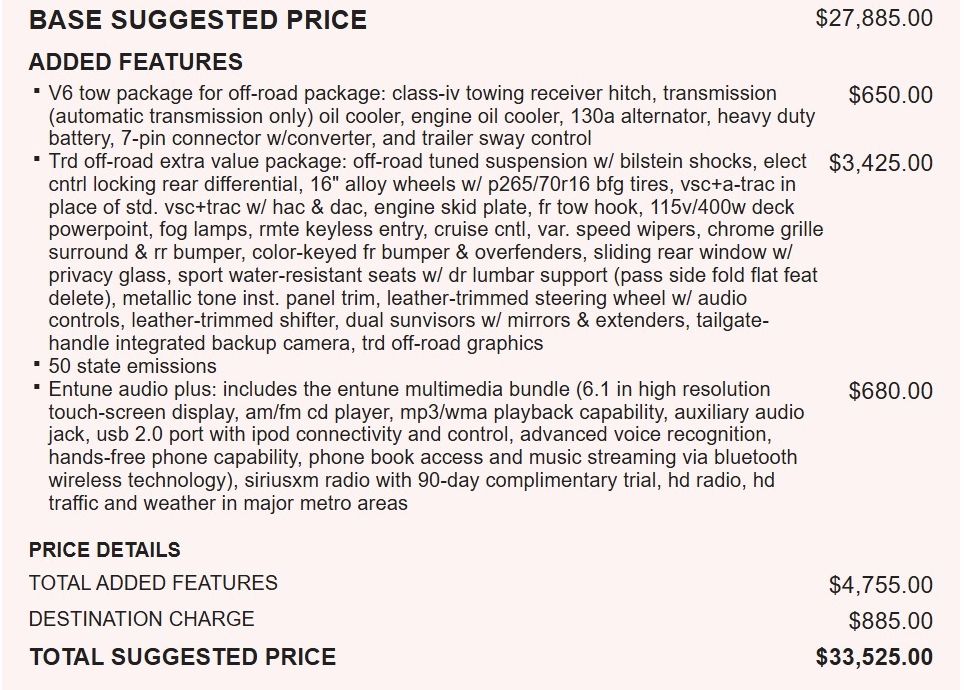
Task: Select the 50 state emissions item
Action: coord(132,366)
